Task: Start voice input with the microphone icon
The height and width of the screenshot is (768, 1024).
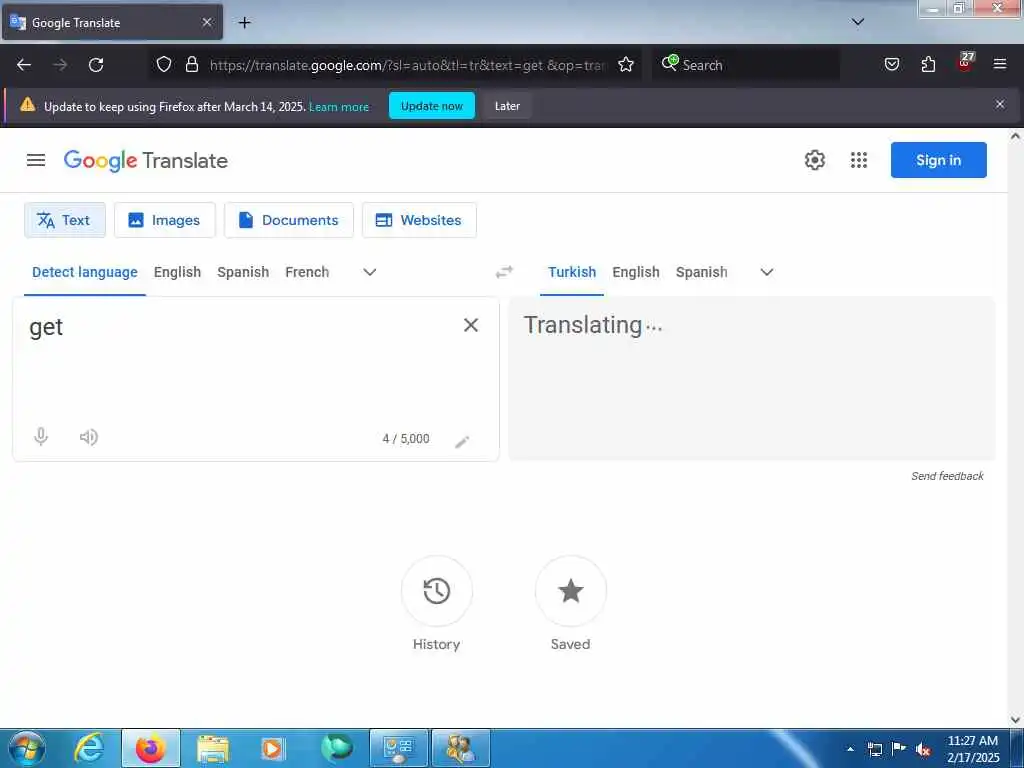Action: (x=41, y=436)
